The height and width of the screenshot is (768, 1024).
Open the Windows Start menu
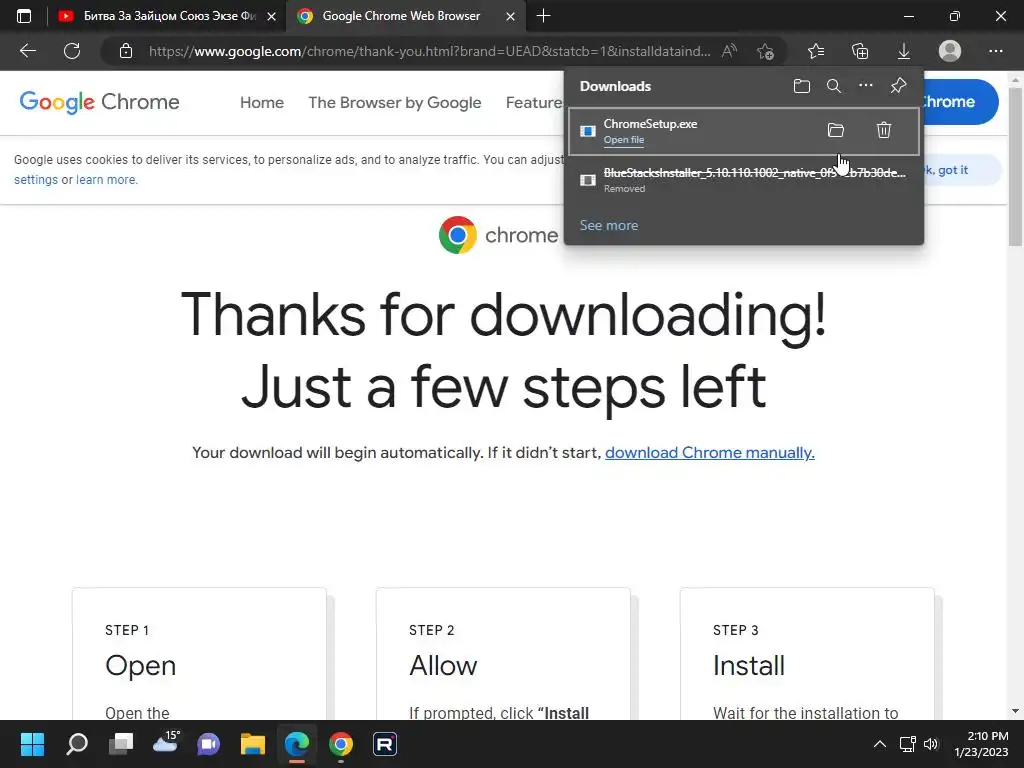(32, 744)
